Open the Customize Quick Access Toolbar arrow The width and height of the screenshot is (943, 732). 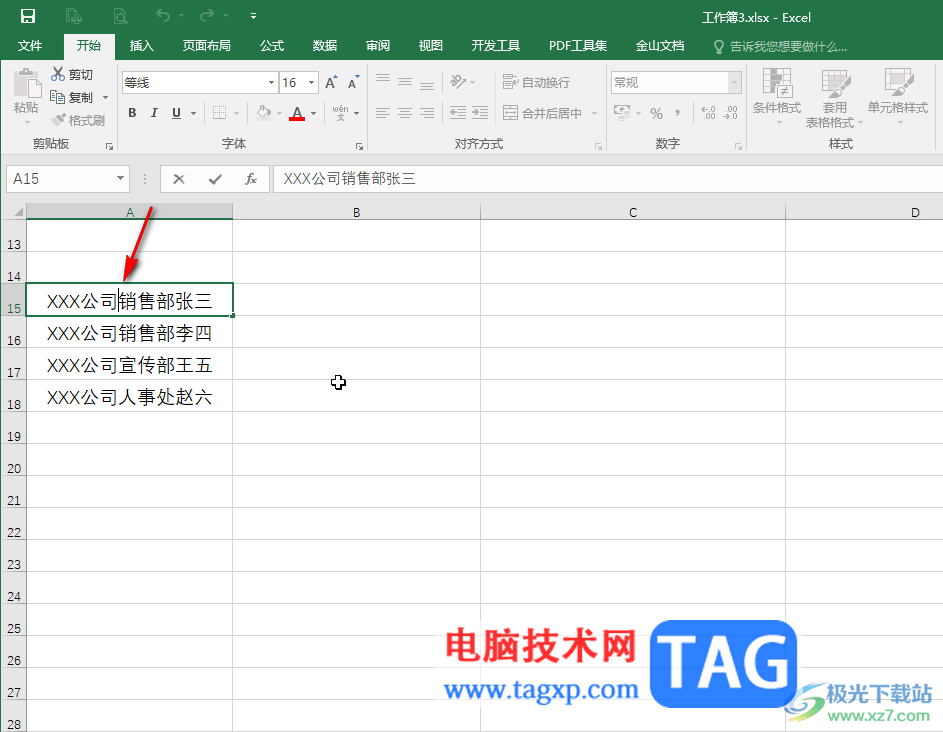pos(254,16)
